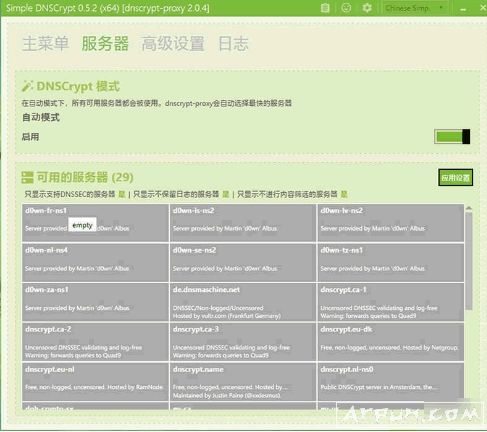Select server d0wn-tz-ns1
The width and height of the screenshot is (487, 432).
pyautogui.click(x=391, y=263)
